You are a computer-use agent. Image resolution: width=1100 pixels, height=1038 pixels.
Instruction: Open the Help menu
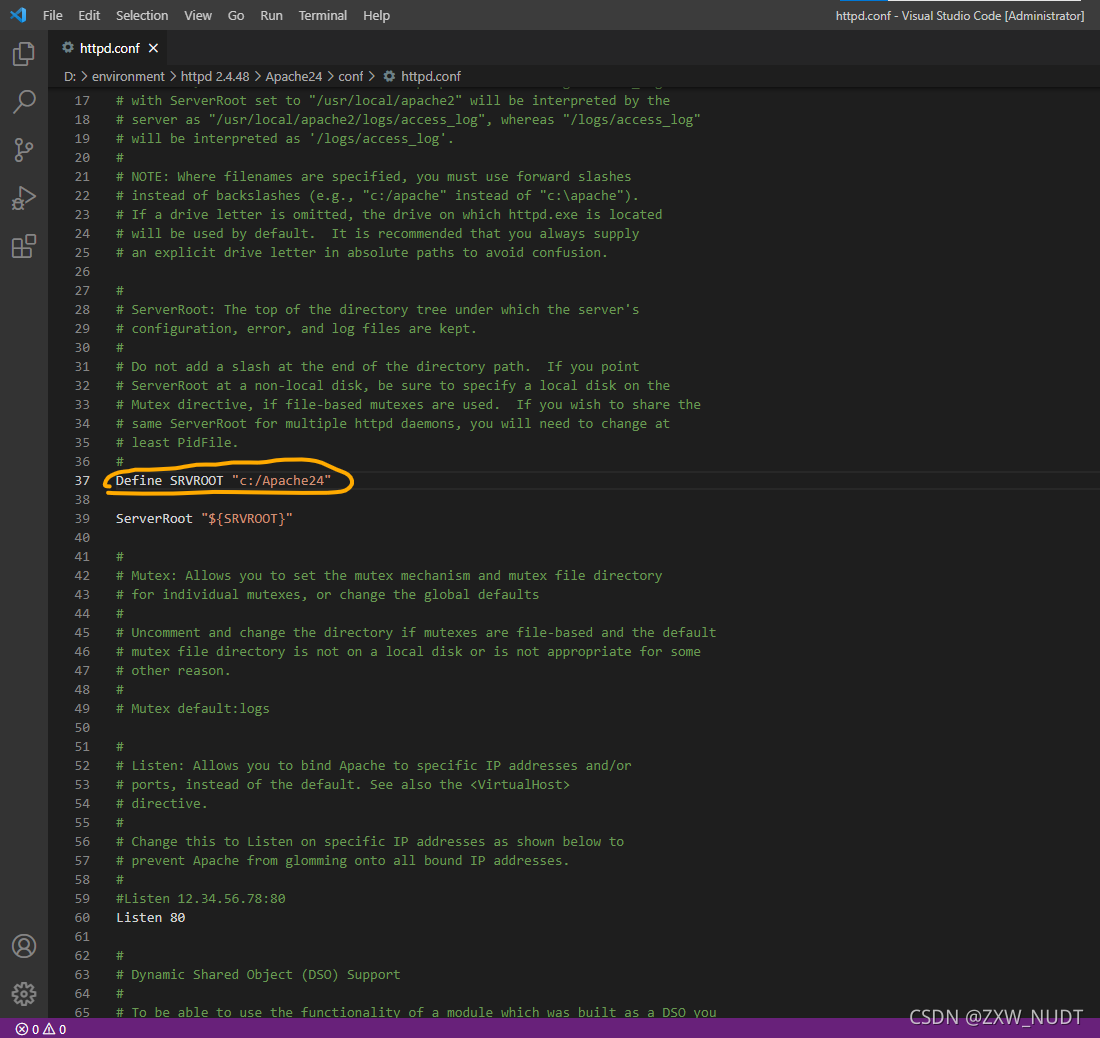(376, 15)
